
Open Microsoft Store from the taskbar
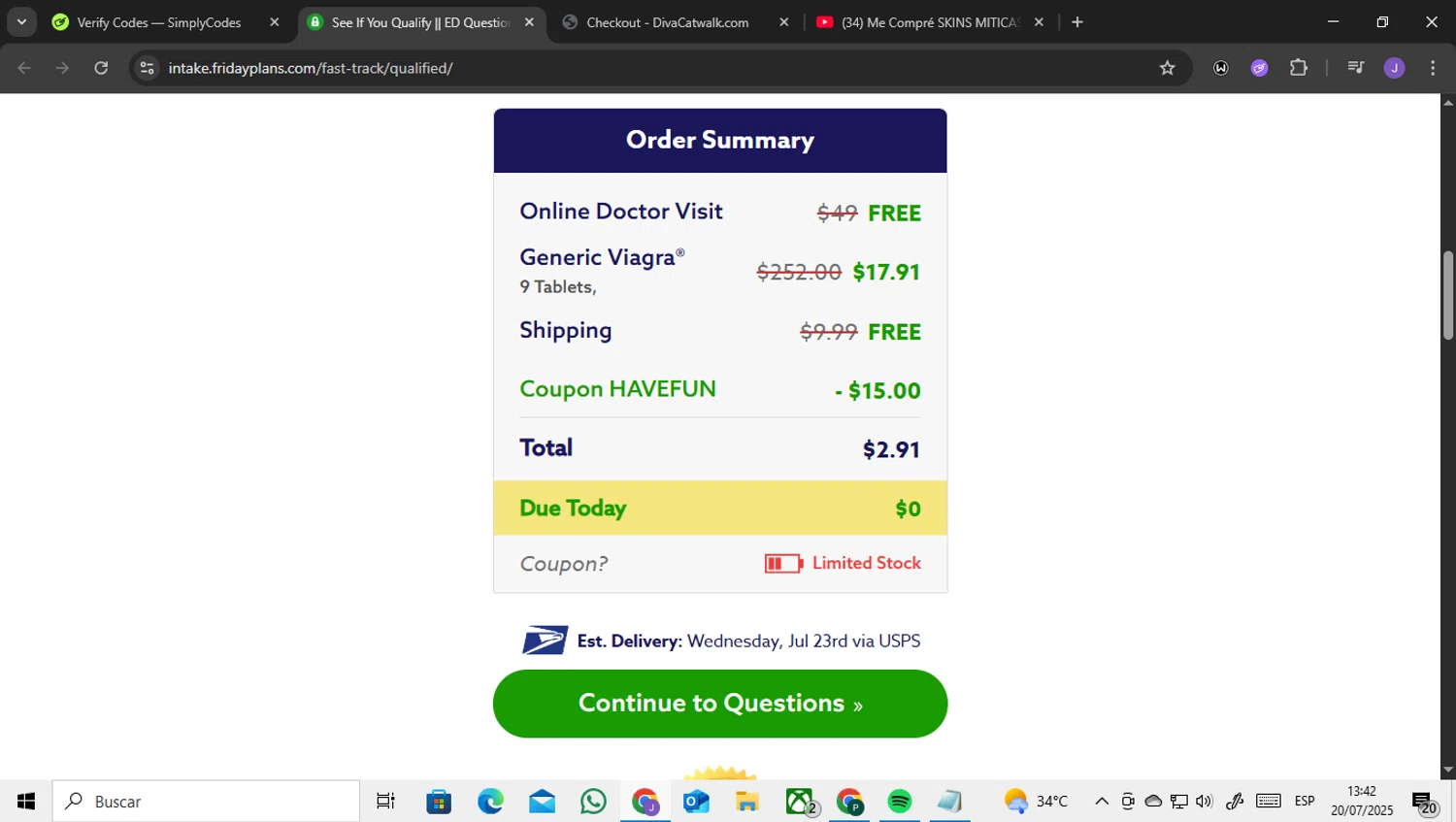pos(439,801)
